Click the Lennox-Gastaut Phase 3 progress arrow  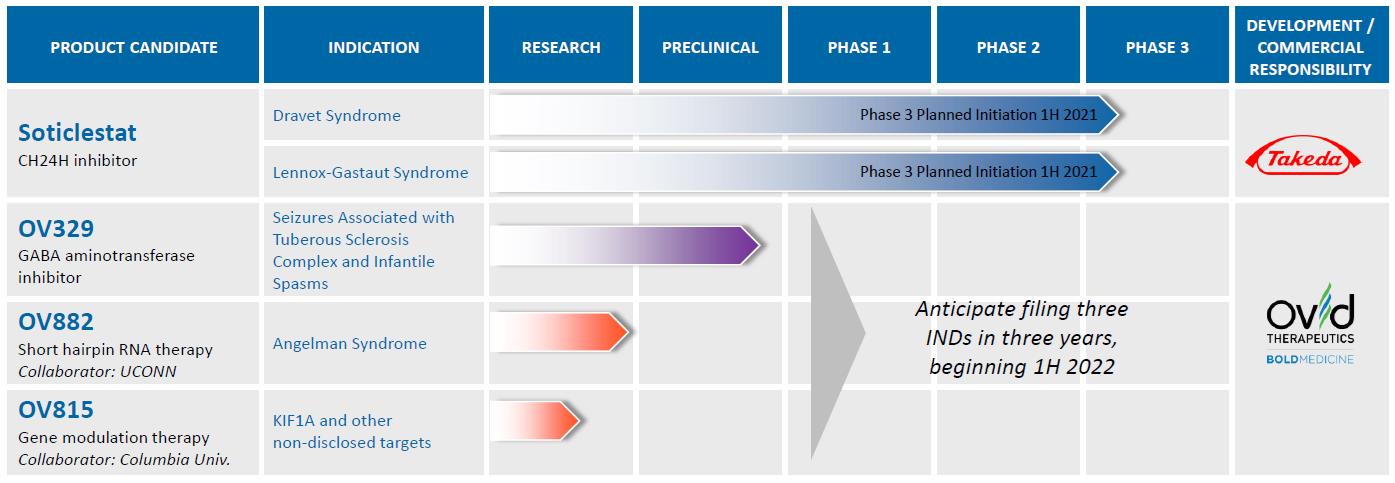(800, 171)
